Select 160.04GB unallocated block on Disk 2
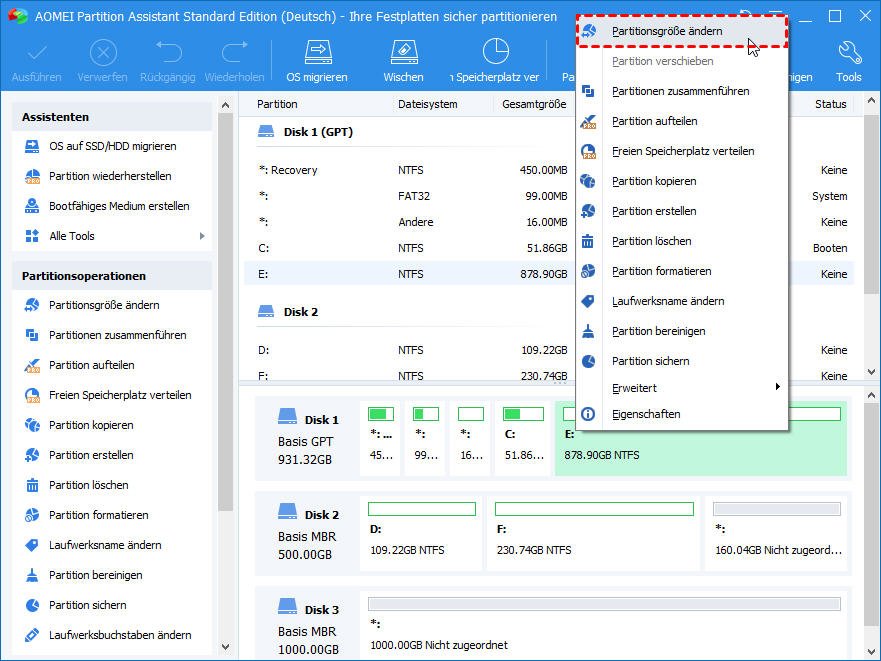 coord(777,533)
